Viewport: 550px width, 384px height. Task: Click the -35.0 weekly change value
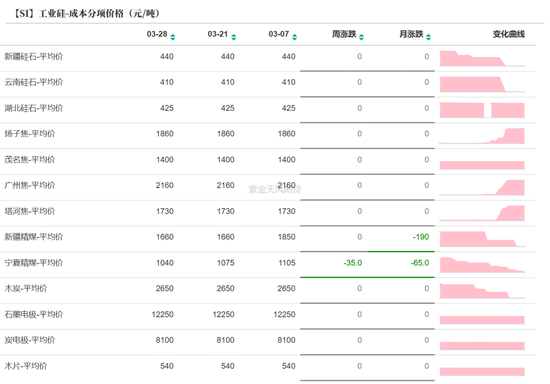coord(353,263)
